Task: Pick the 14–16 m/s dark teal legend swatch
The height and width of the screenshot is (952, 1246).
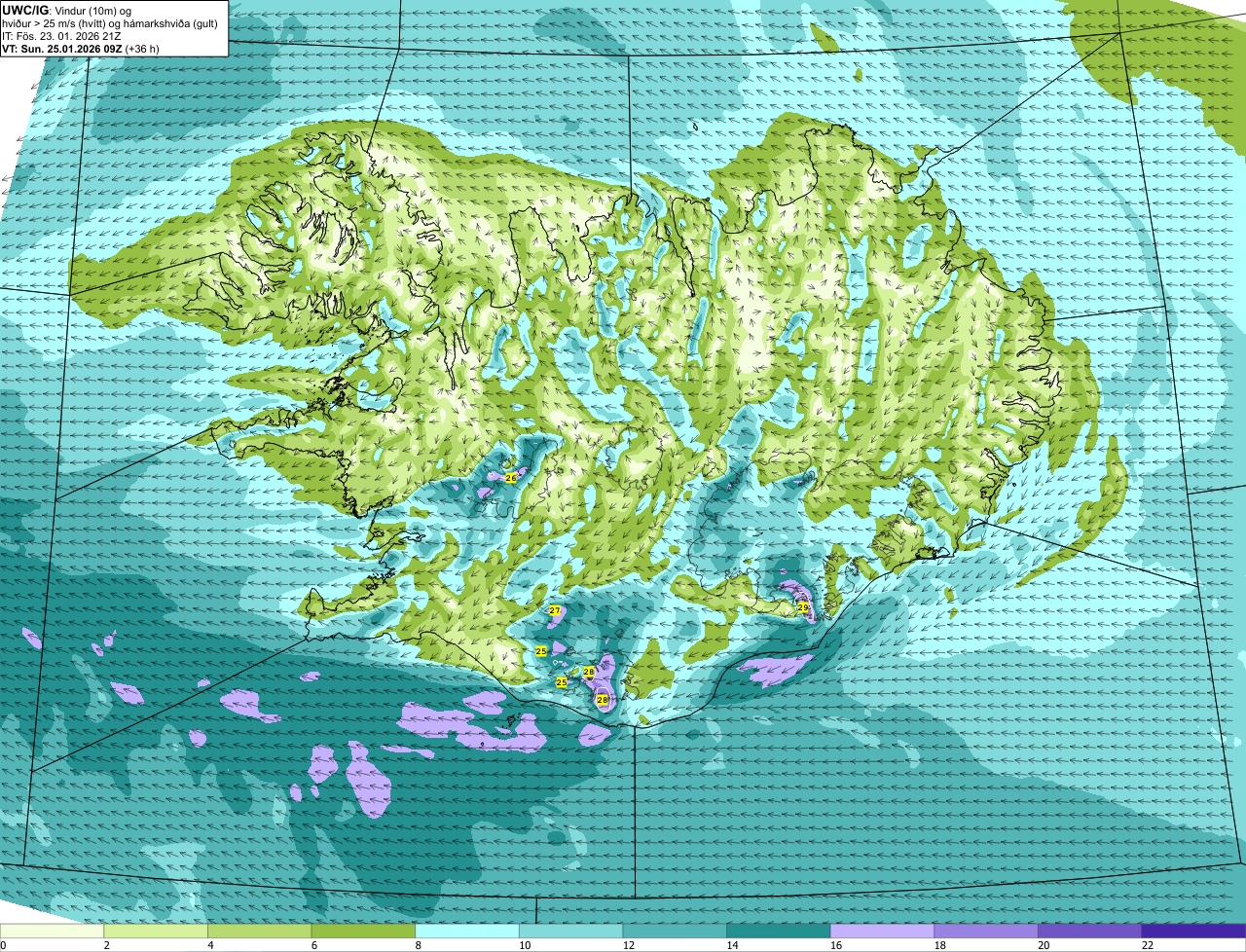Action: point(779,932)
